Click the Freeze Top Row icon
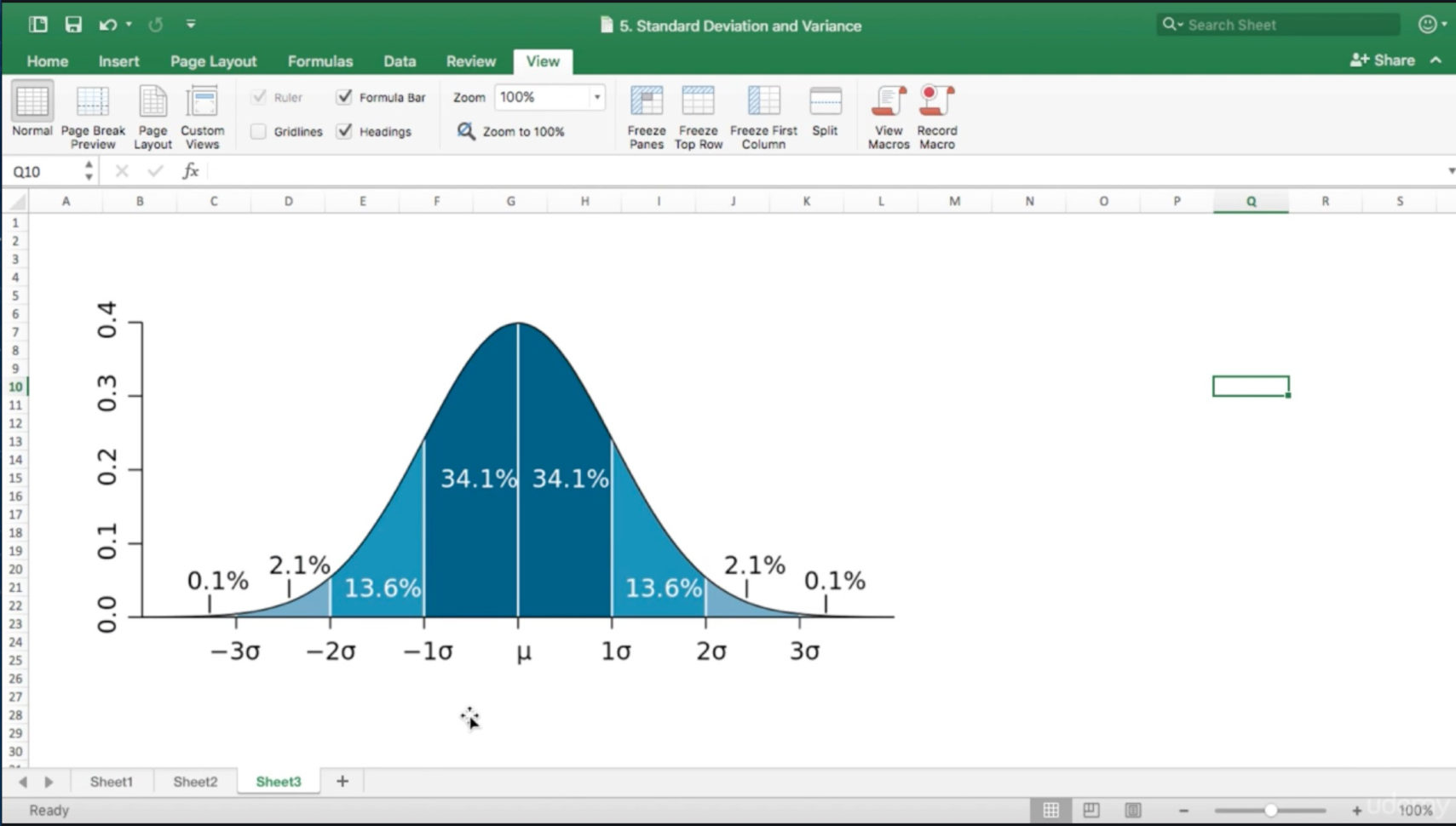Viewport: 1456px width, 826px height. point(698,102)
